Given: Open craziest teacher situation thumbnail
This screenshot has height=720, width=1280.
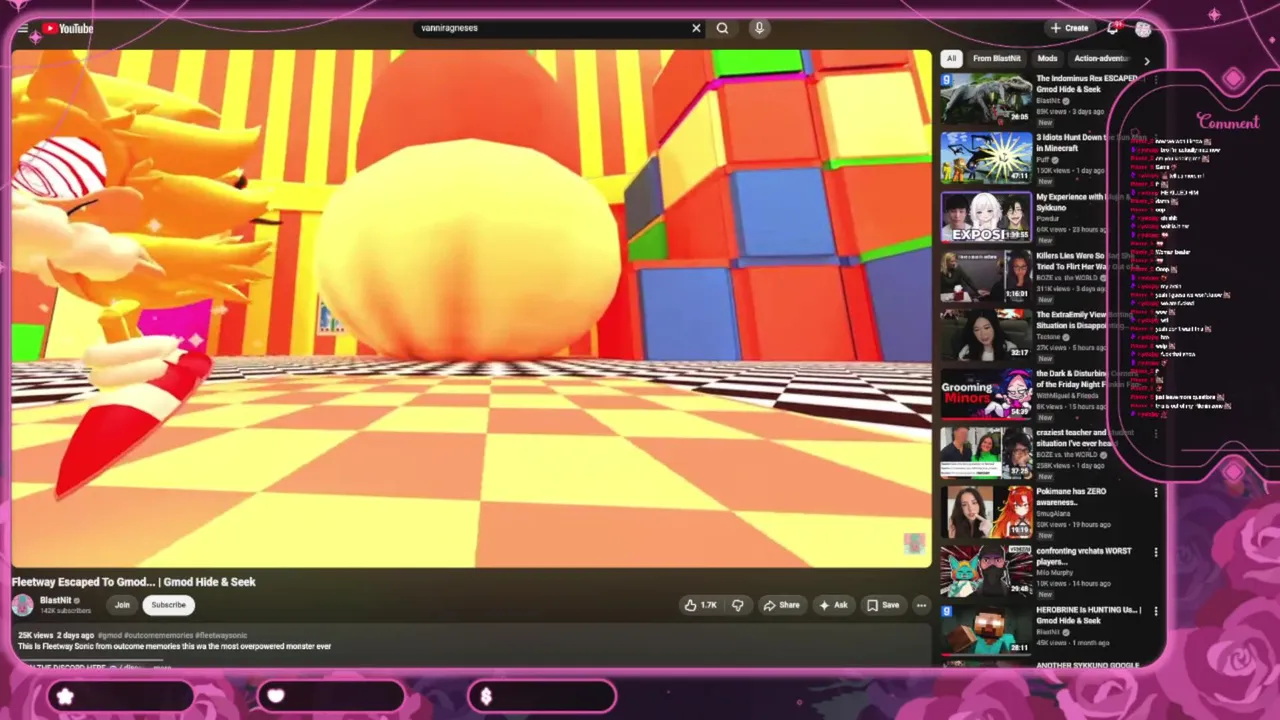Looking at the screenshot, I should click(x=986, y=452).
